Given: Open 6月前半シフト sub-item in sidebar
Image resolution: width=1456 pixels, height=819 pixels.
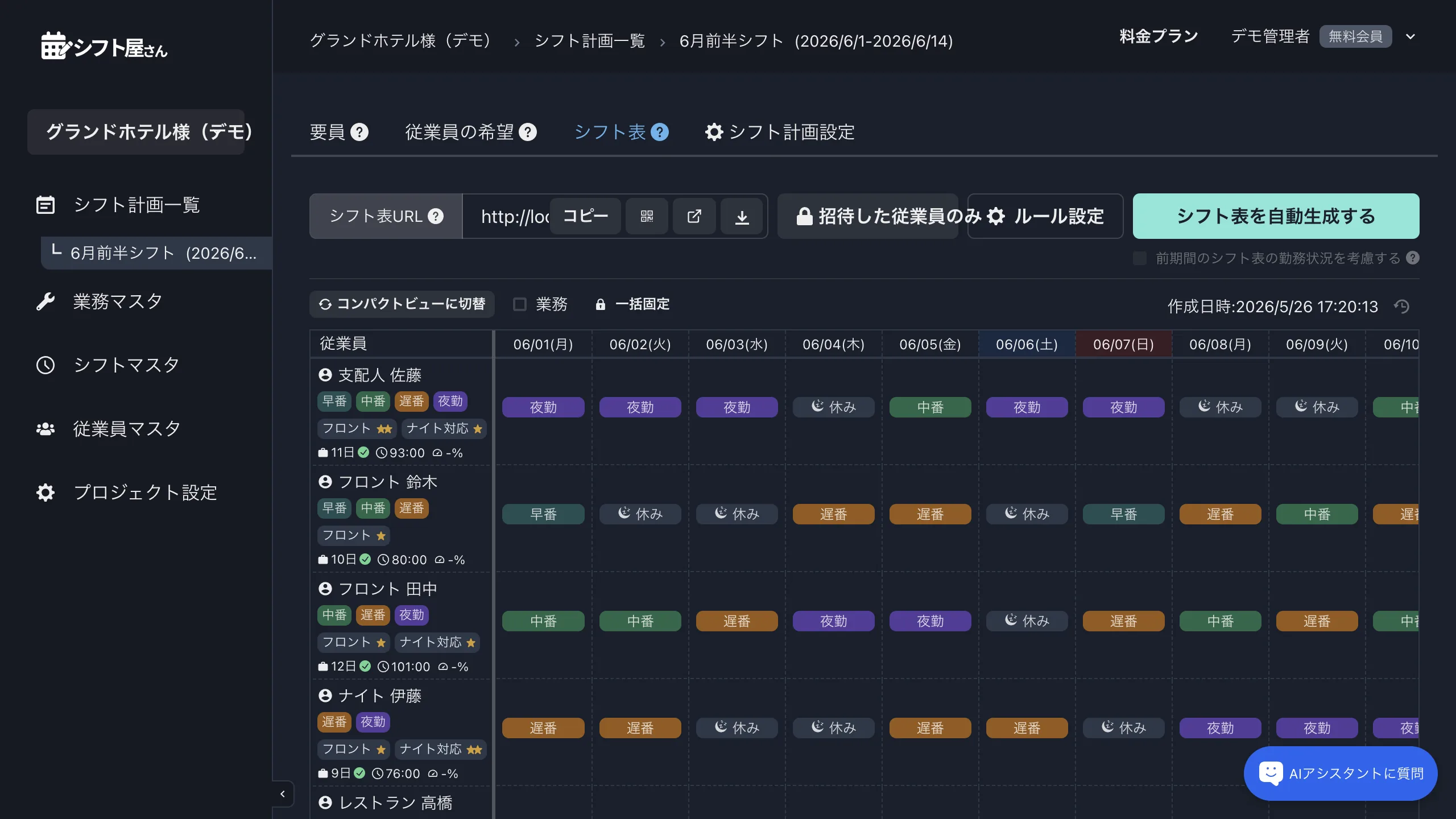Looking at the screenshot, I should pyautogui.click(x=156, y=253).
